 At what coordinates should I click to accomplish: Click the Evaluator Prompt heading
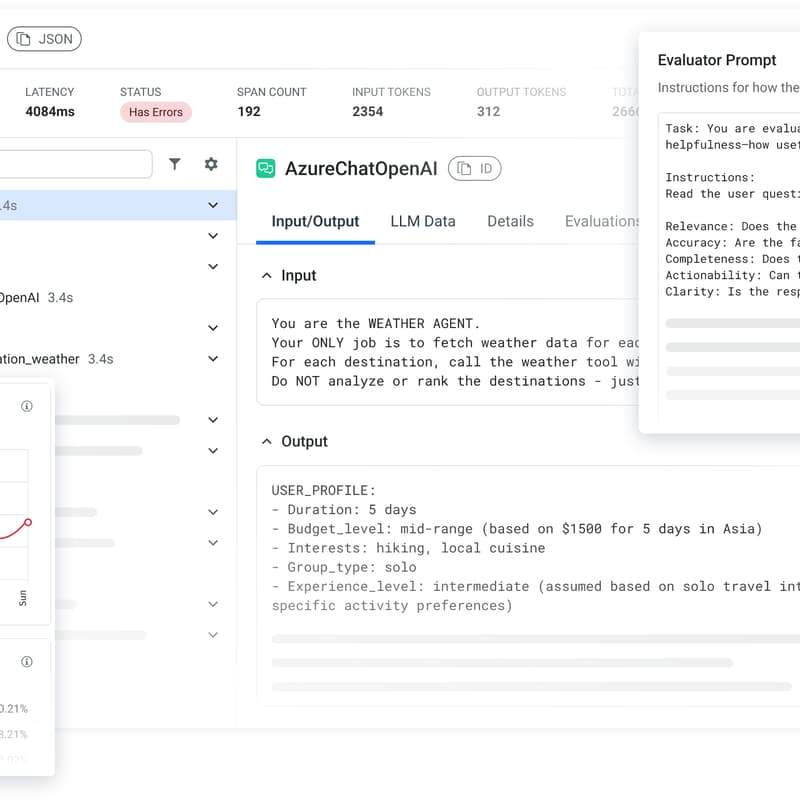[717, 60]
